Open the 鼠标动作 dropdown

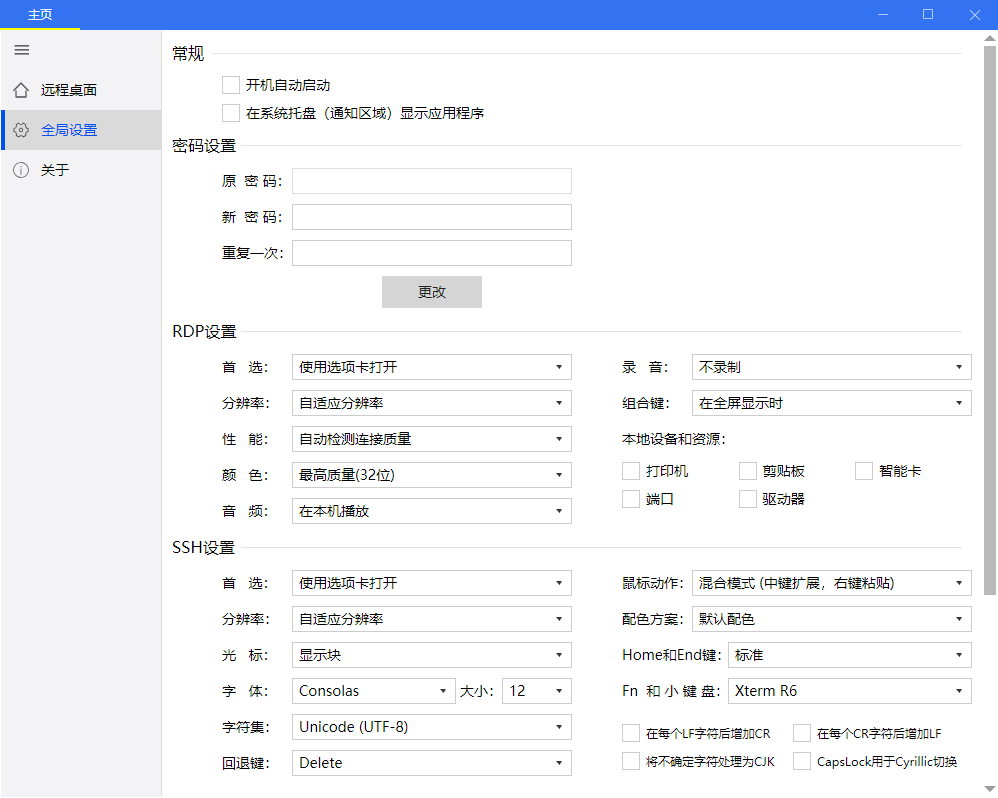click(x=831, y=583)
